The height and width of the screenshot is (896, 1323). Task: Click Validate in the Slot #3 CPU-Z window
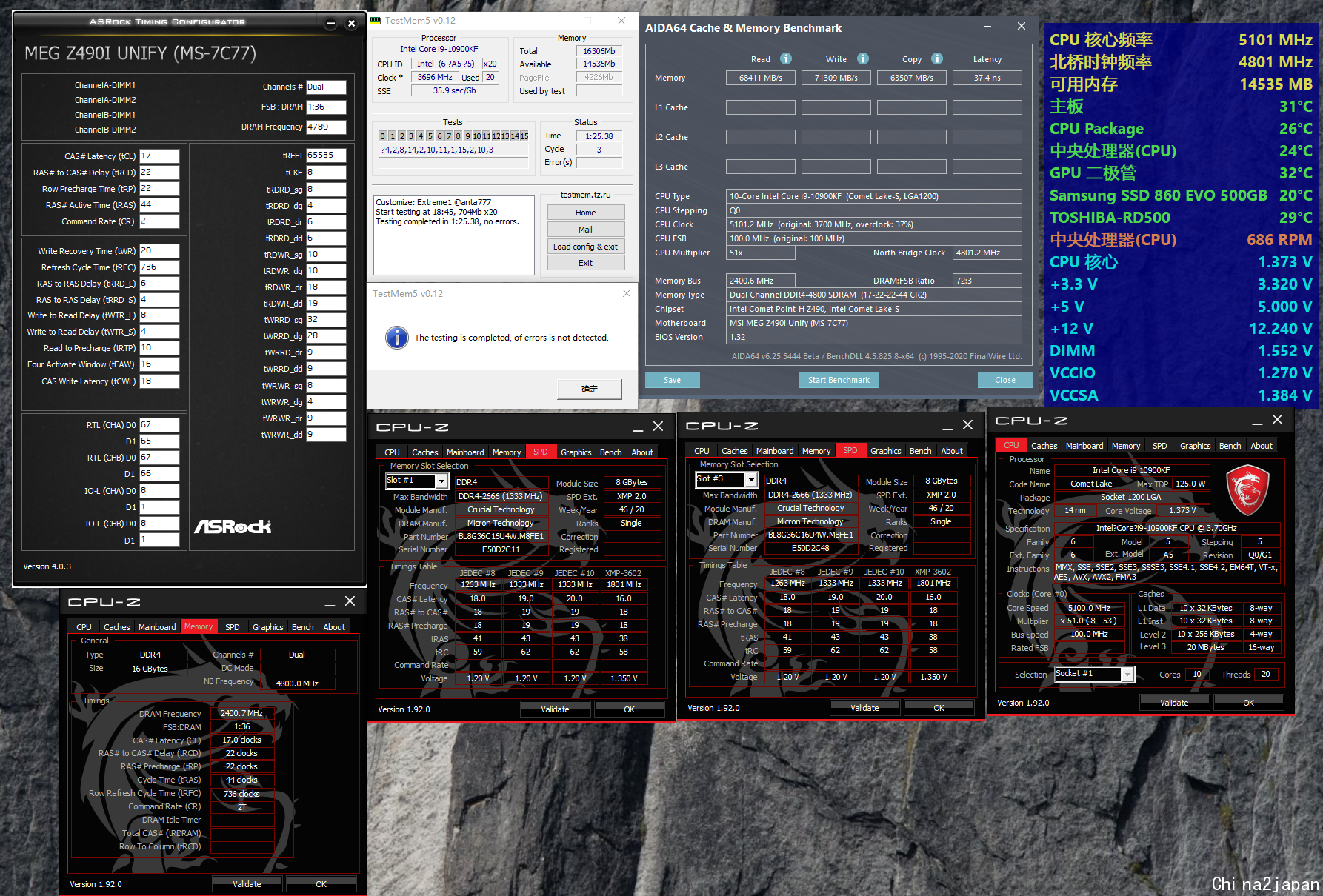(864, 708)
